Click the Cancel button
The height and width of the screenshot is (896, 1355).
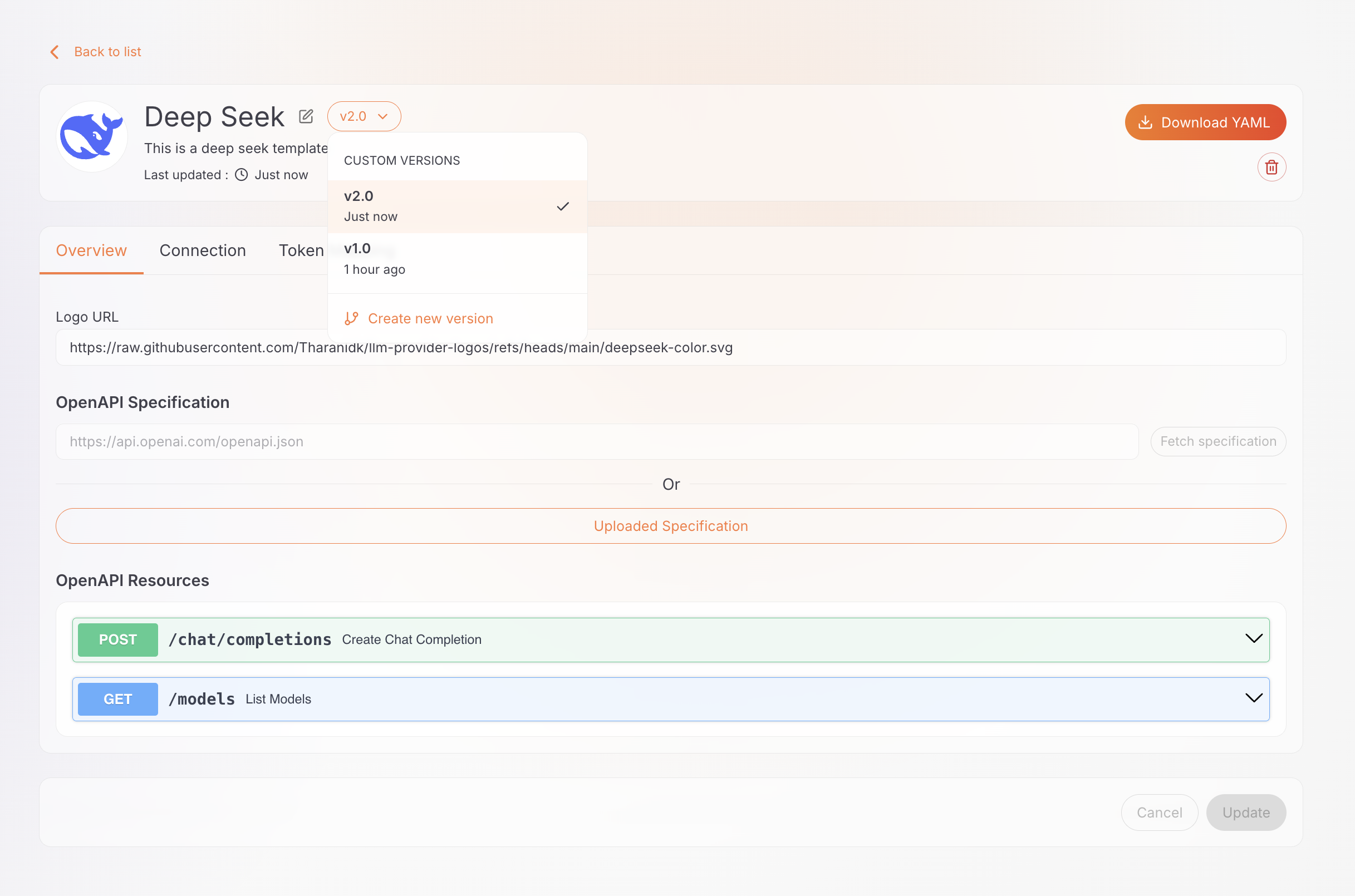[x=1160, y=812]
